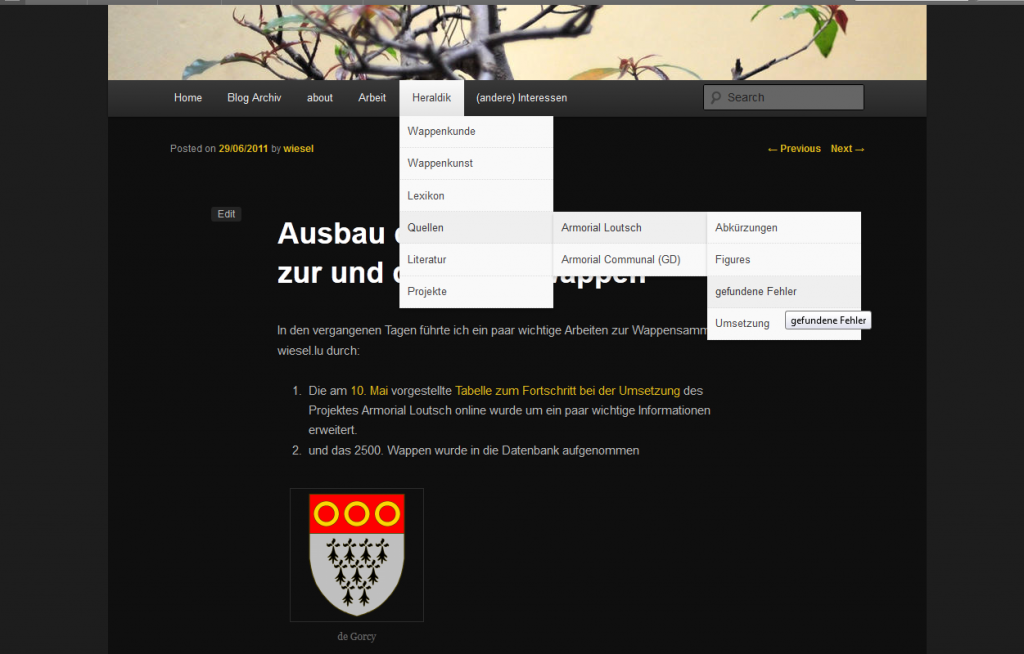
Task: Open the Blog Archiv menu
Action: click(x=254, y=98)
